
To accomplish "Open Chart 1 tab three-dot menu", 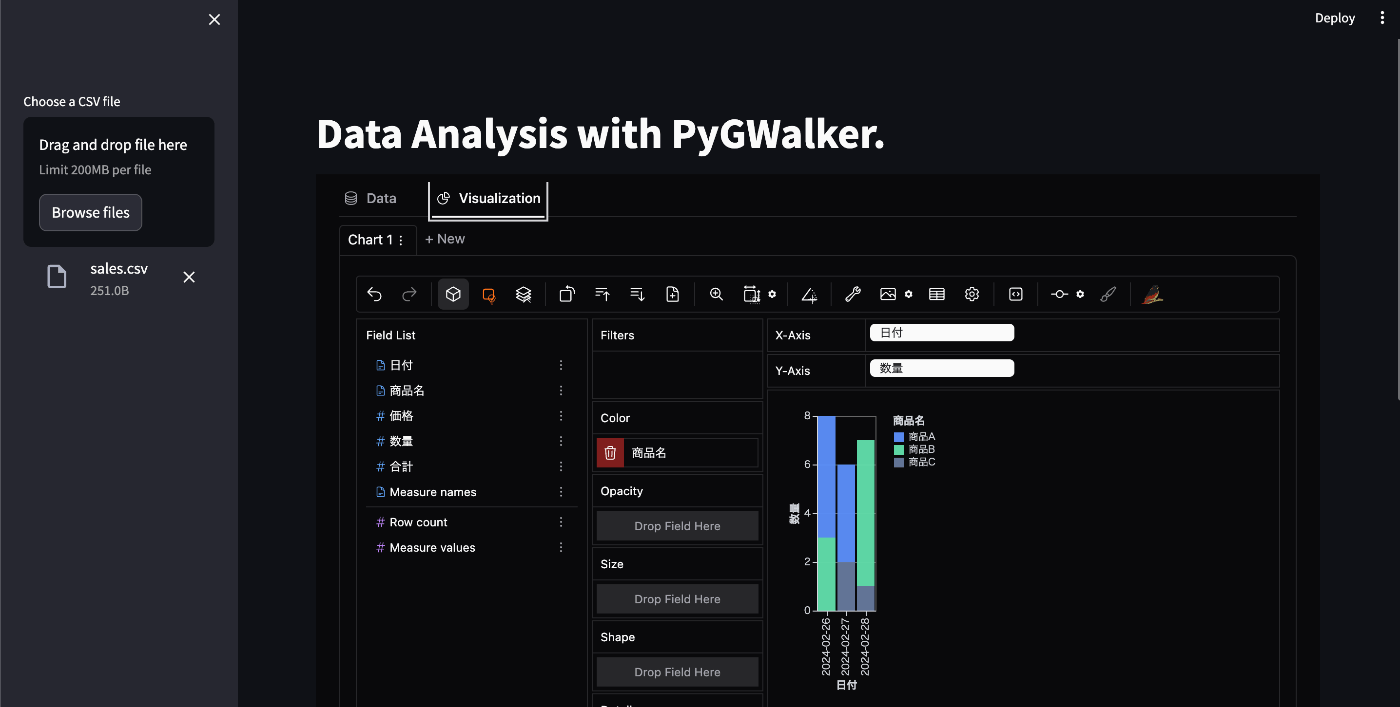I will click(401, 240).
